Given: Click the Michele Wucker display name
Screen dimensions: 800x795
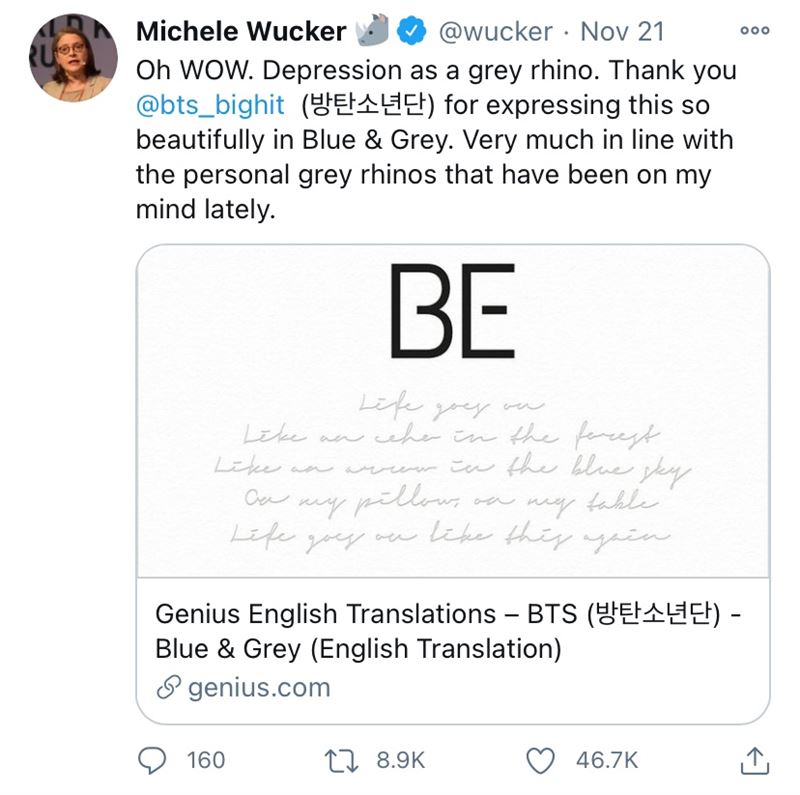Looking at the screenshot, I should pos(241,31).
